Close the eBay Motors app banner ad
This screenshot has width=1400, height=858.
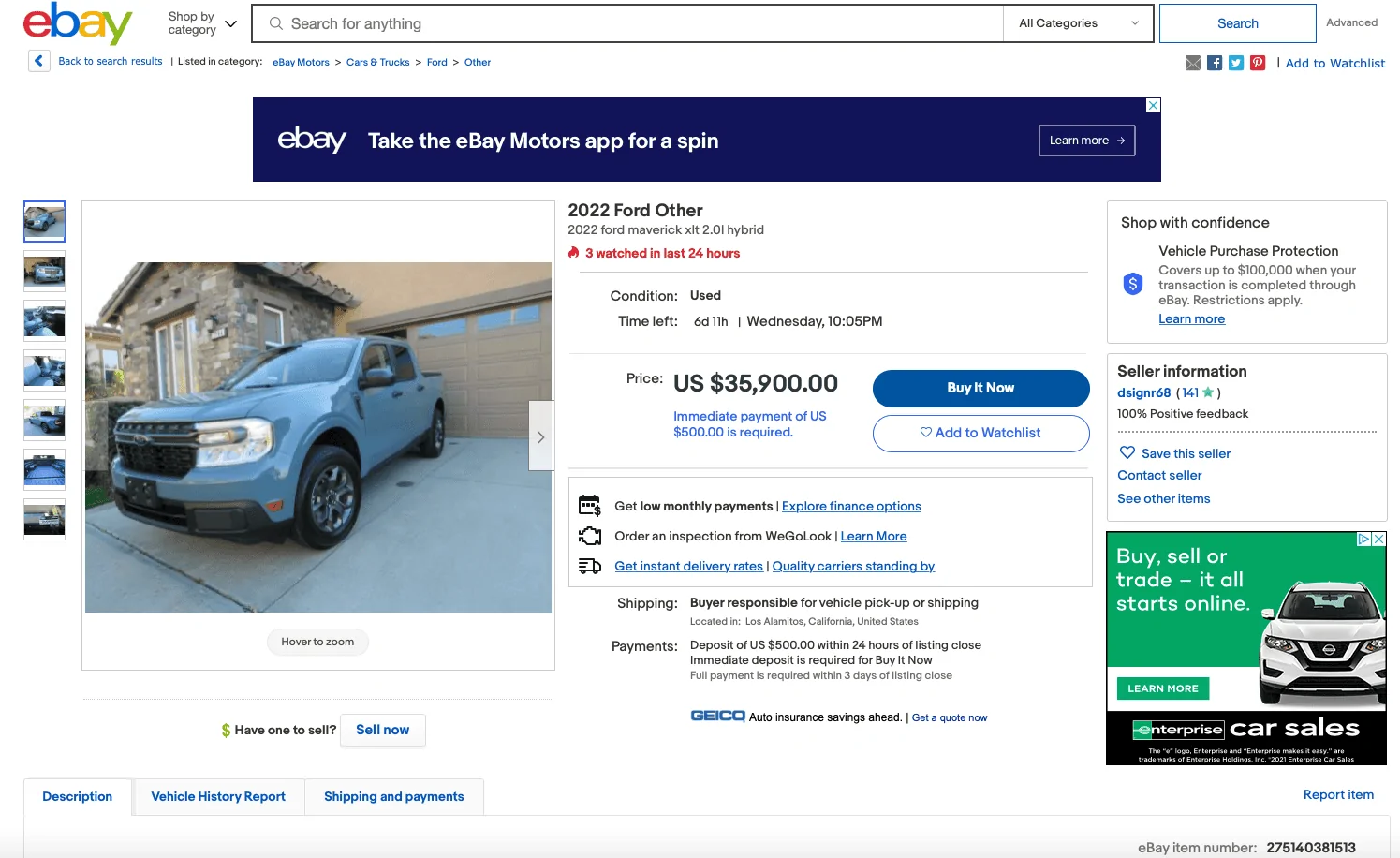pos(1154,105)
